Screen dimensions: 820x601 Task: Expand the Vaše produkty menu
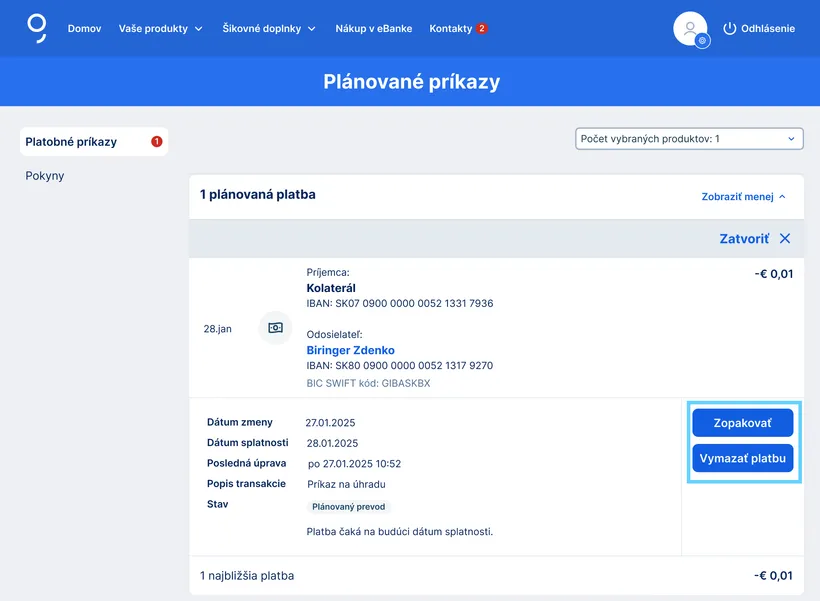(160, 29)
